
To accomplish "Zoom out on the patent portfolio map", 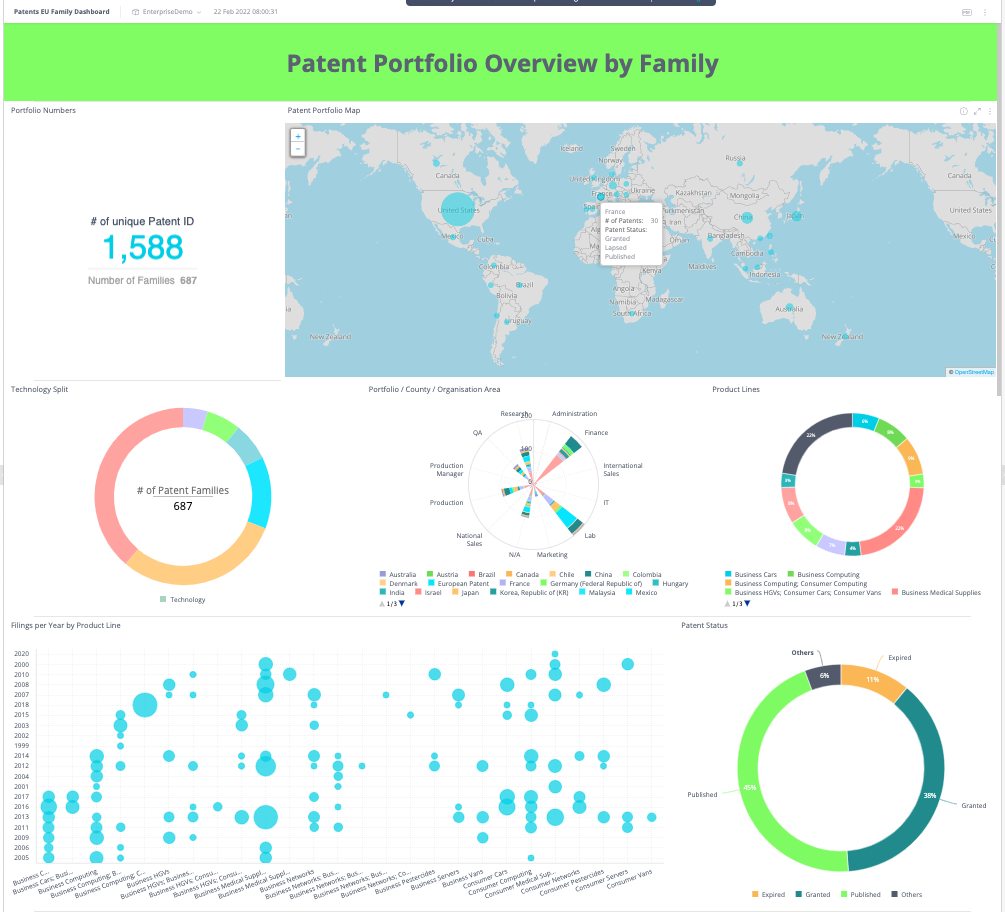I will (297, 149).
